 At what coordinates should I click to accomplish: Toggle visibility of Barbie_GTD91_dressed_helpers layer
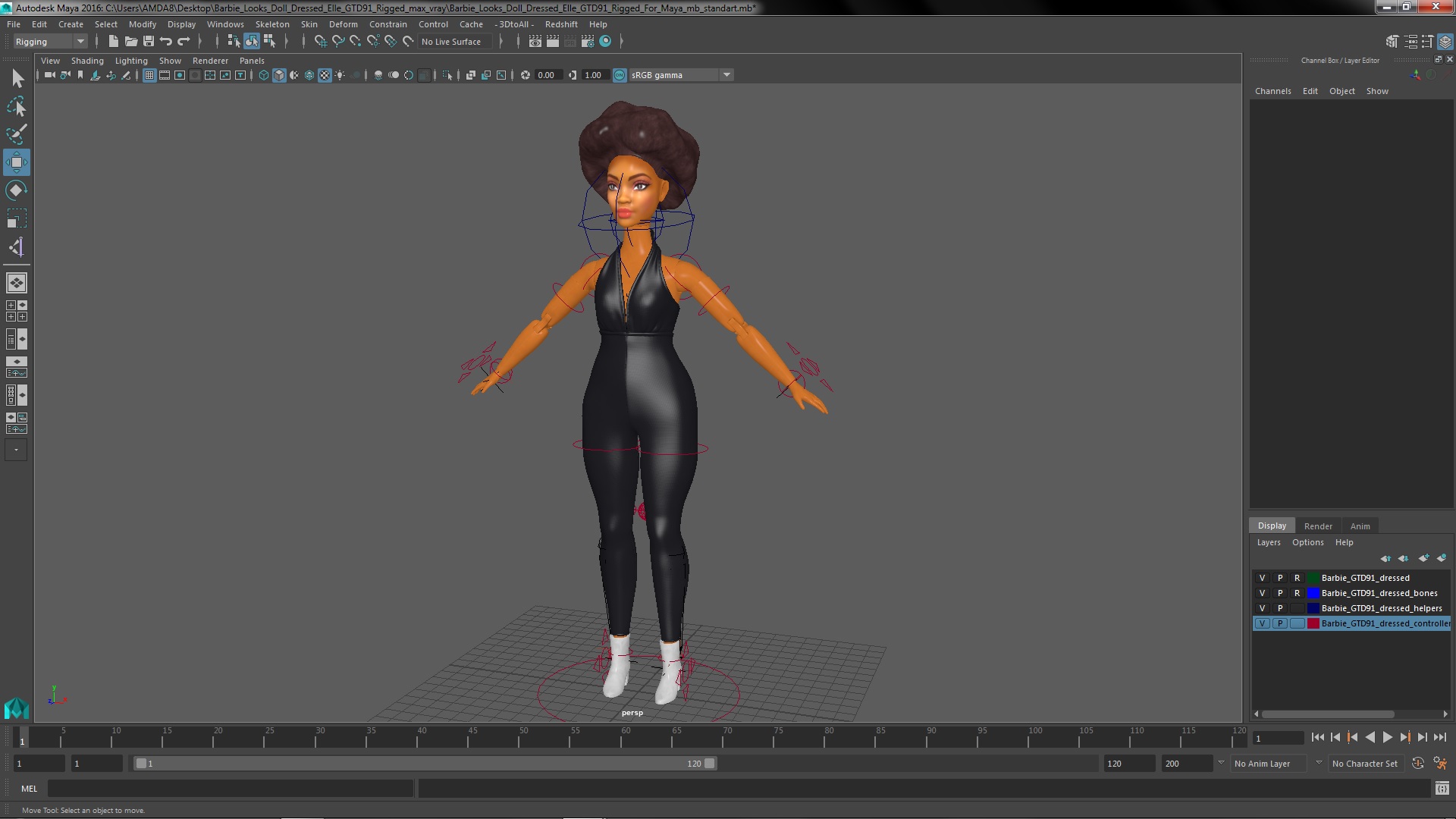(x=1262, y=608)
